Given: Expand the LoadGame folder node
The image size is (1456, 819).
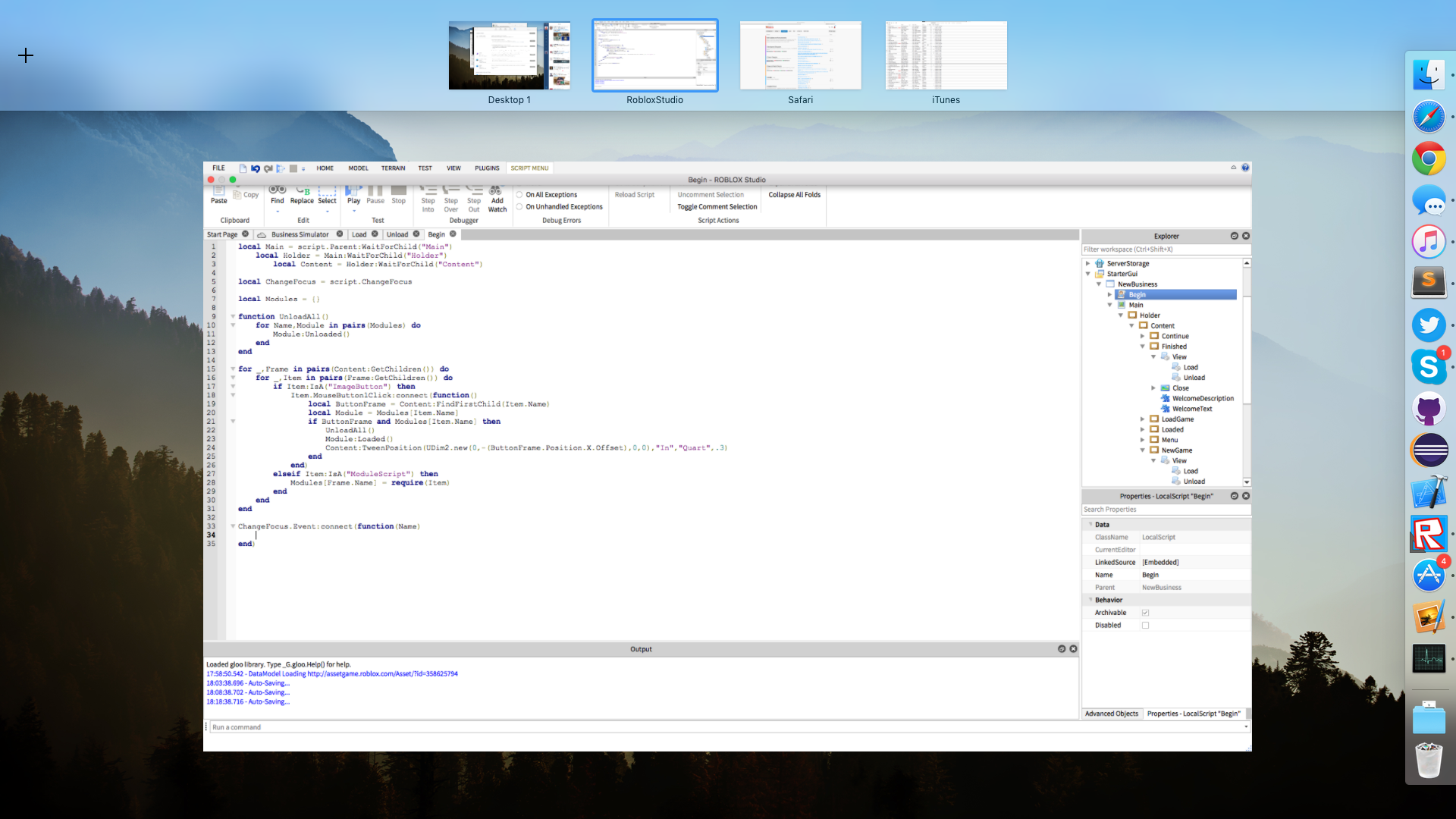Looking at the screenshot, I should (1143, 419).
